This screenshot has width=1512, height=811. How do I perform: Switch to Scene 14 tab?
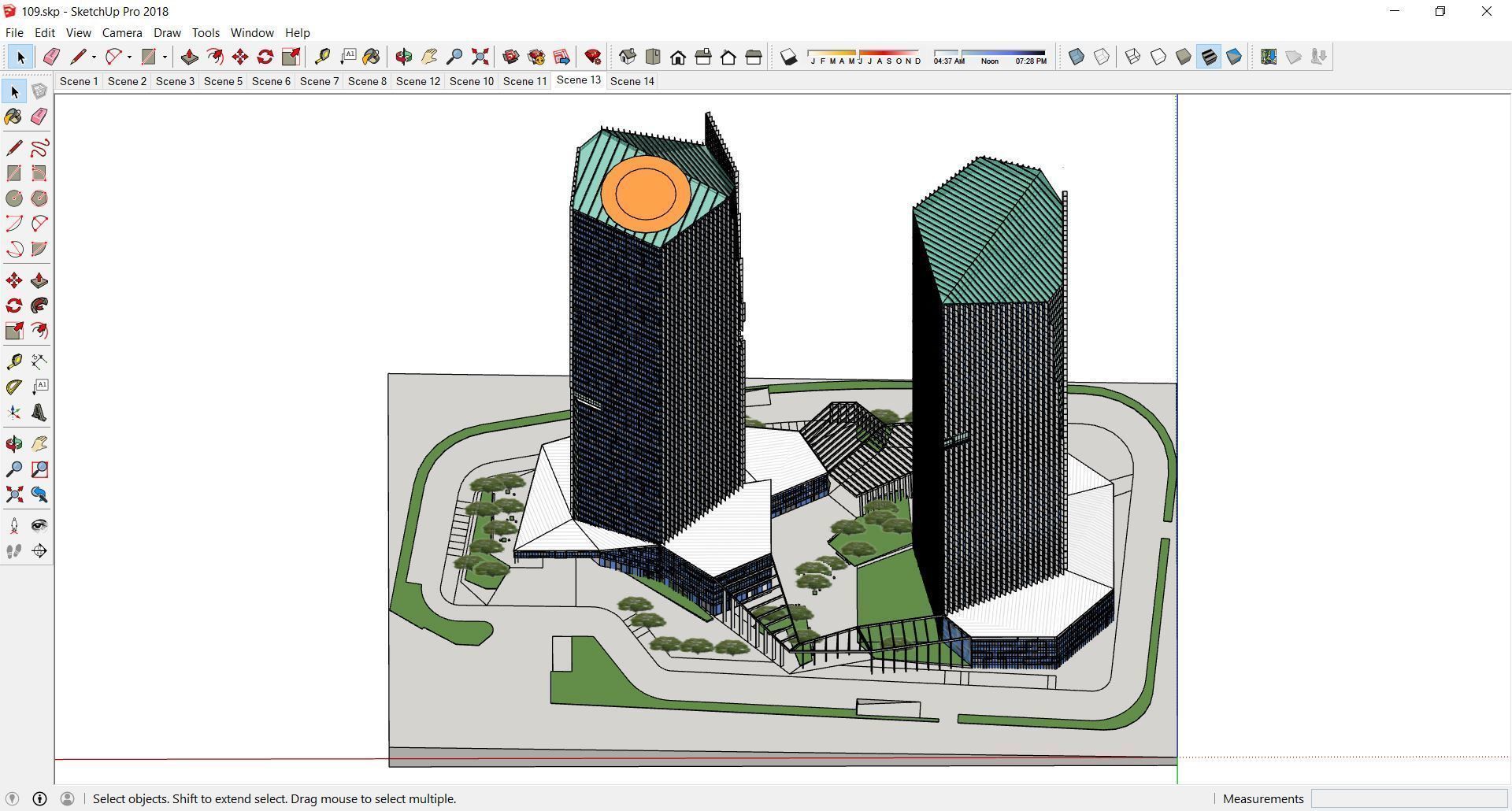(632, 81)
